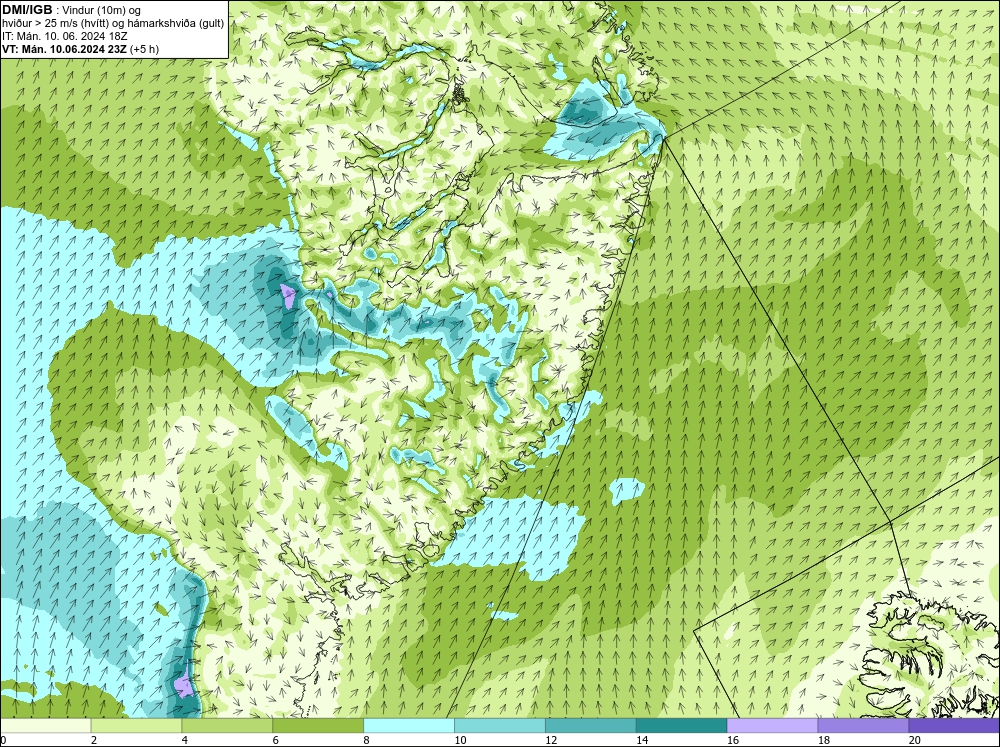Click the legend label '16'

733,740
